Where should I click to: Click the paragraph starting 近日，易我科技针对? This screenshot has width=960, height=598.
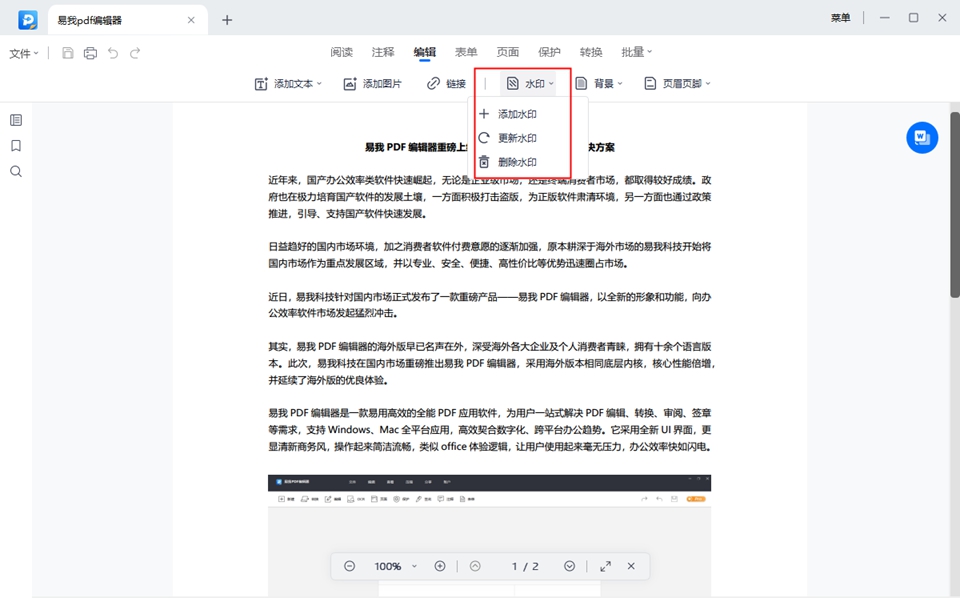490,305
